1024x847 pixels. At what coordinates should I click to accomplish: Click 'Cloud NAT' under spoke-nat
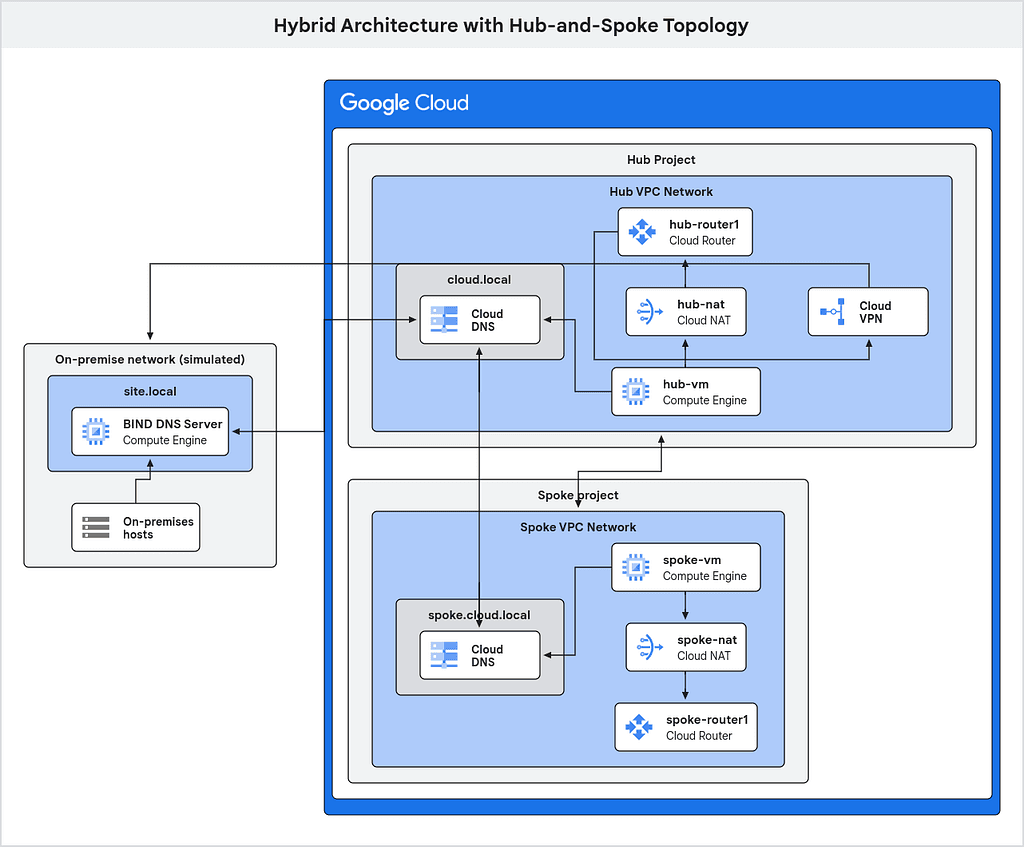[x=704, y=656]
